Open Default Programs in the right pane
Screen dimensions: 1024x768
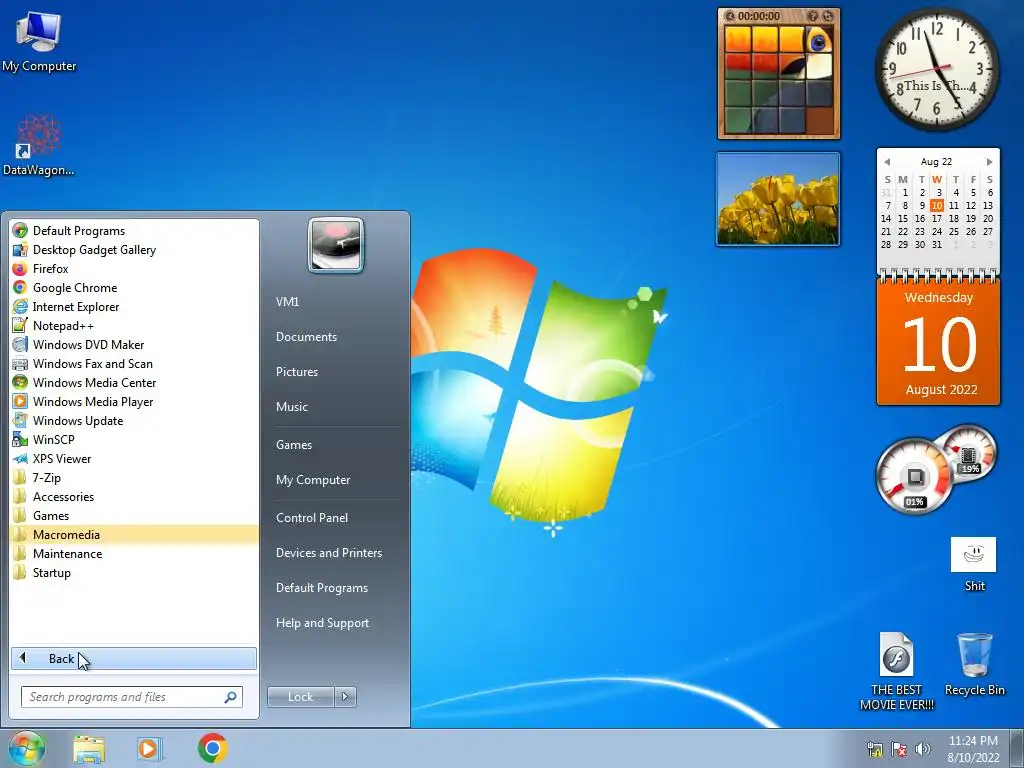[x=321, y=588]
